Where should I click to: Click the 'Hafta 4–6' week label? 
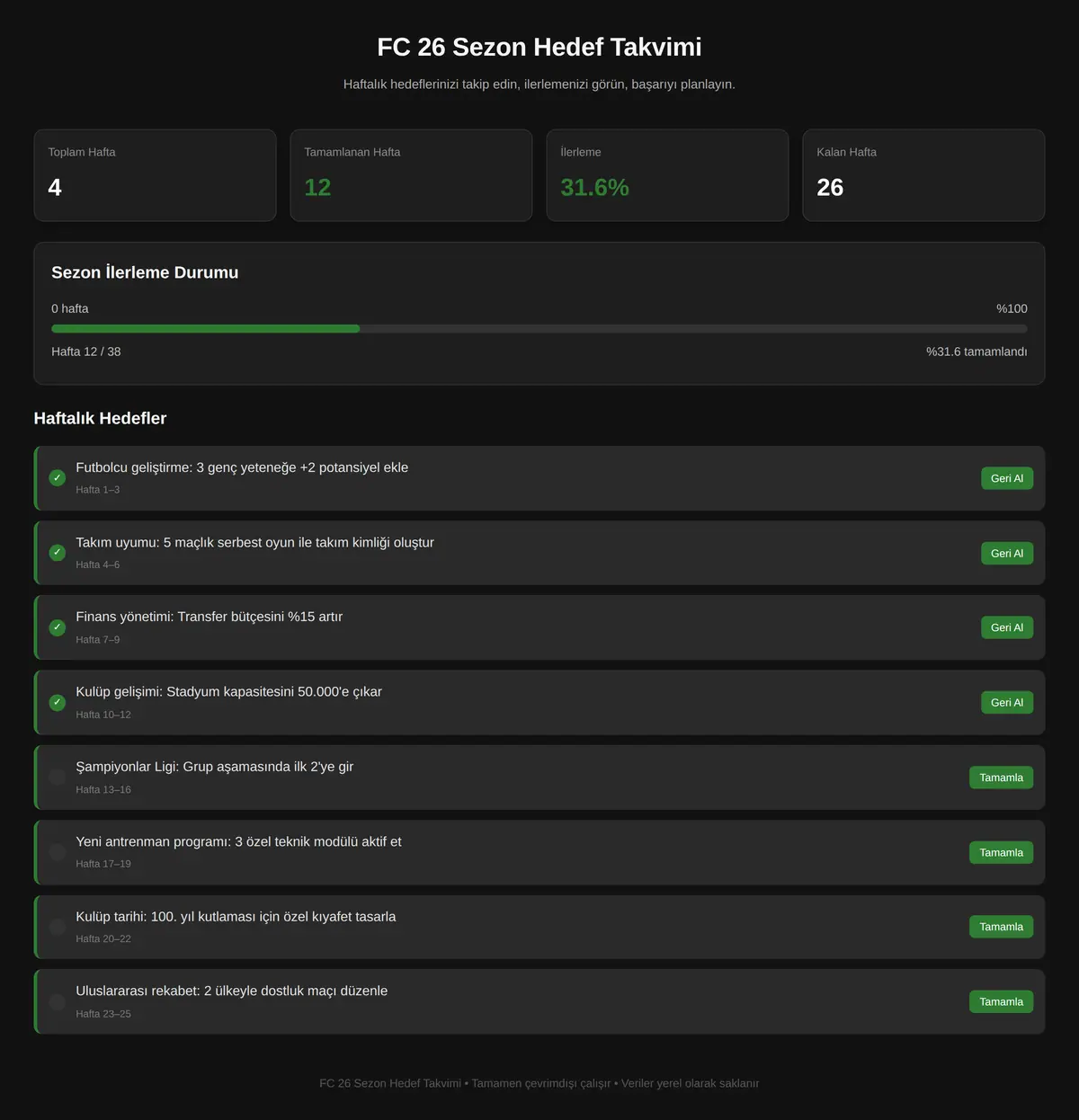click(x=98, y=564)
